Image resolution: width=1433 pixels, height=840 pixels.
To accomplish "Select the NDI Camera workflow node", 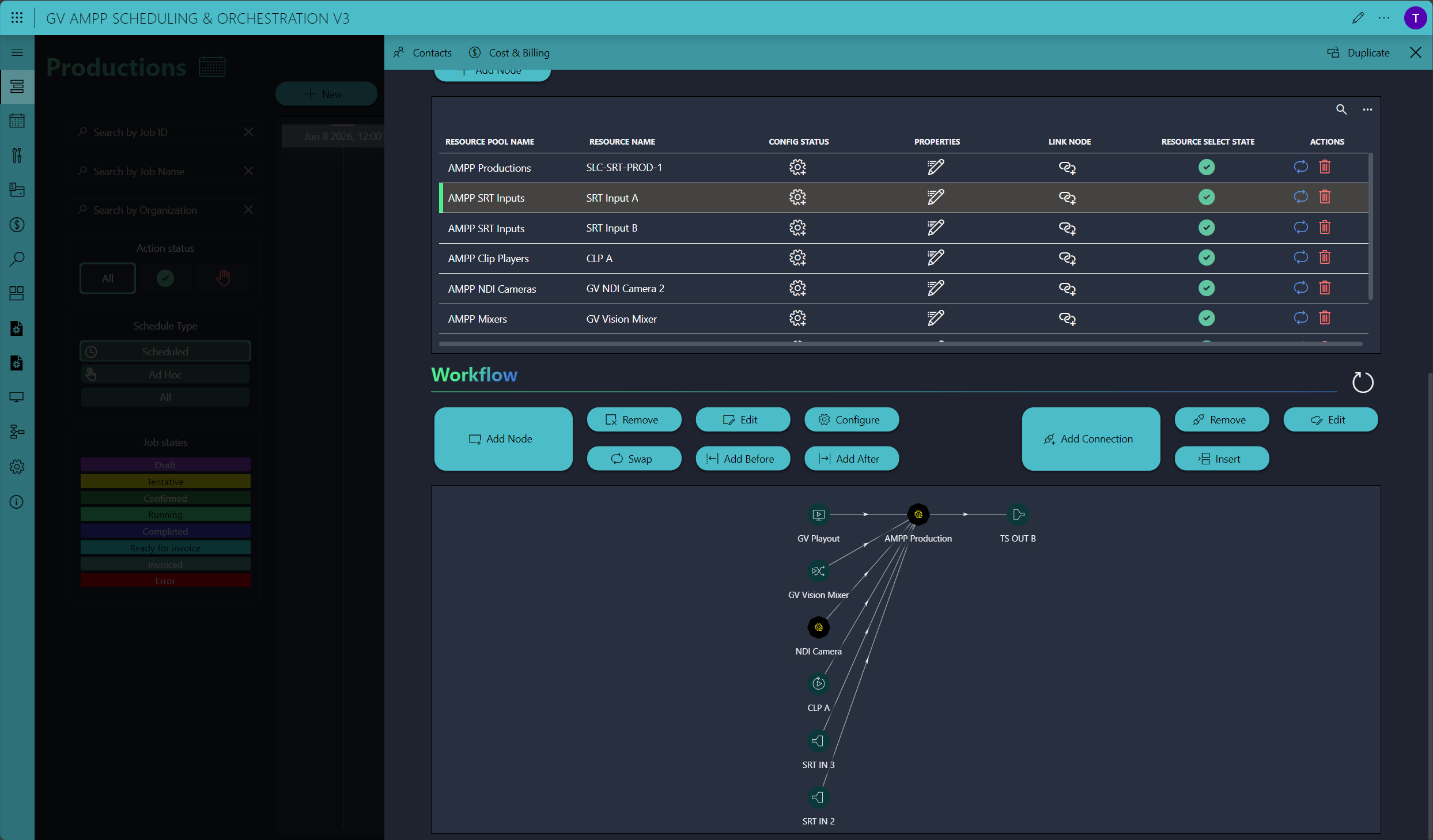I will [x=818, y=627].
